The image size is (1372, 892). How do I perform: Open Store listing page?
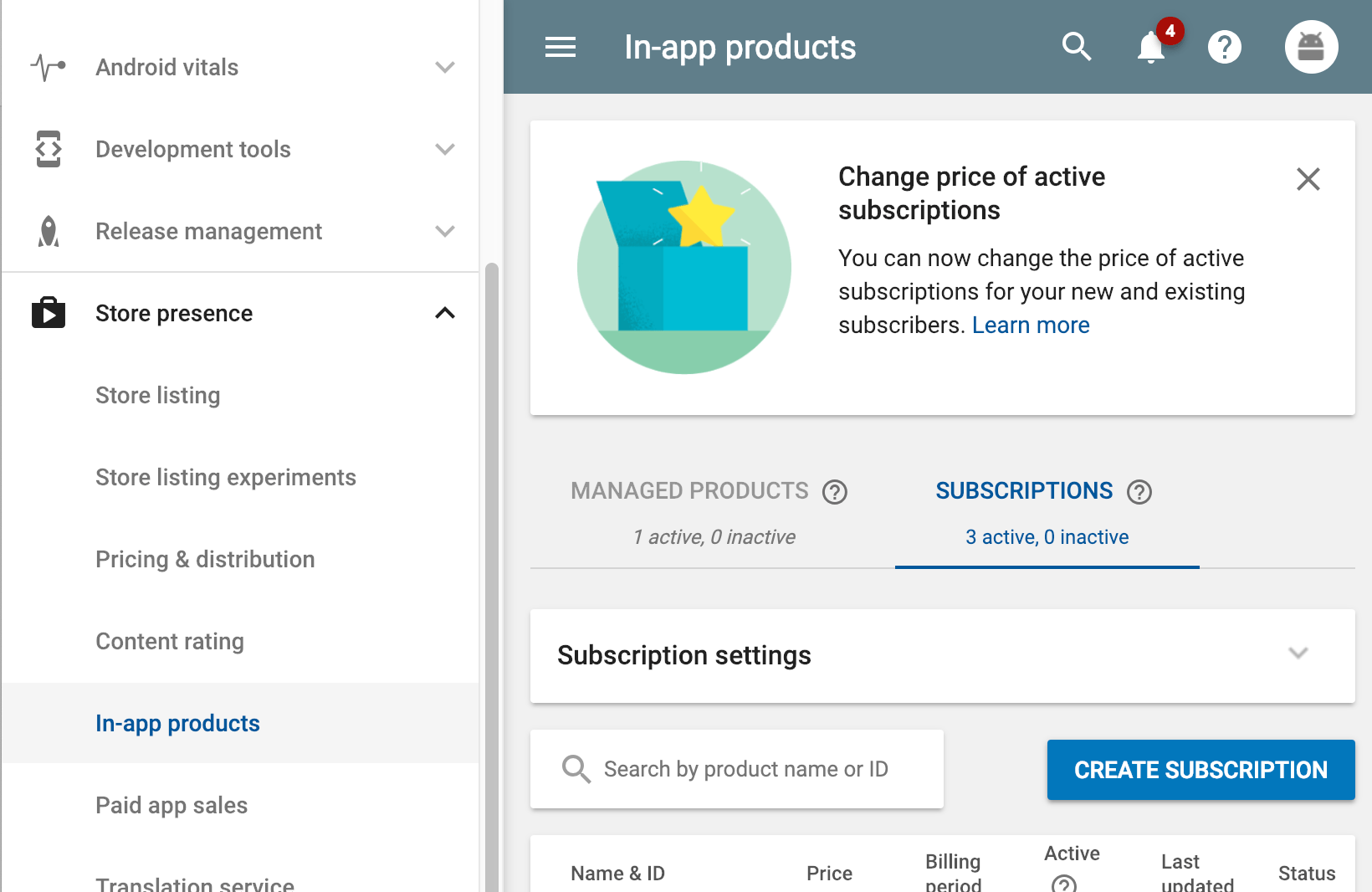tap(158, 395)
